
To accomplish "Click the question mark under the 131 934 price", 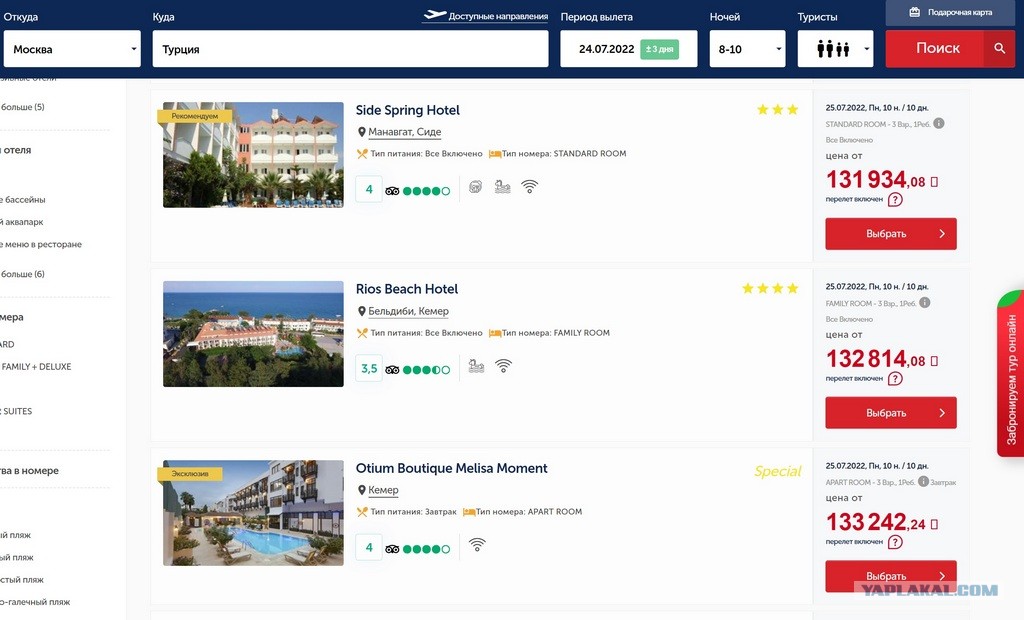I will pyautogui.click(x=895, y=200).
